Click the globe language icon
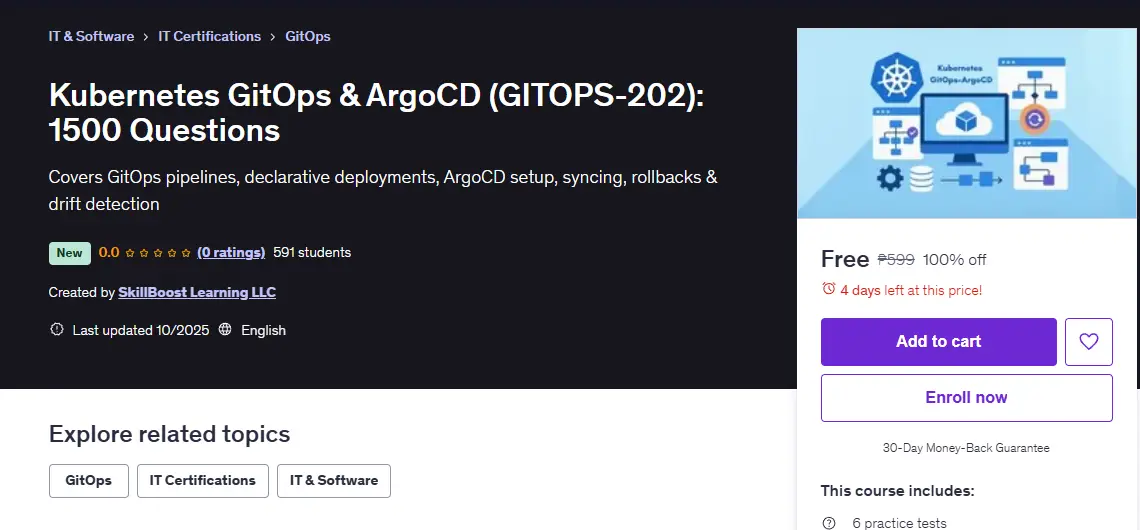Viewport: 1140px width, 530px height. 225,329
